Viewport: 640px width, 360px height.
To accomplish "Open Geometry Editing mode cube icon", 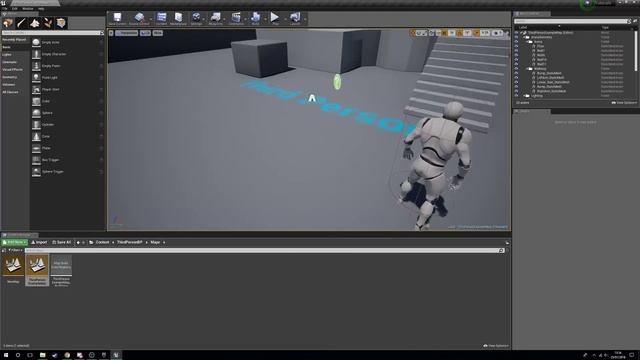I will (x=61, y=23).
